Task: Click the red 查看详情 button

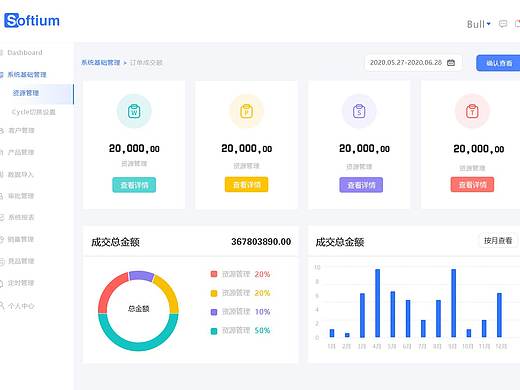Action: pyautogui.click(x=472, y=184)
